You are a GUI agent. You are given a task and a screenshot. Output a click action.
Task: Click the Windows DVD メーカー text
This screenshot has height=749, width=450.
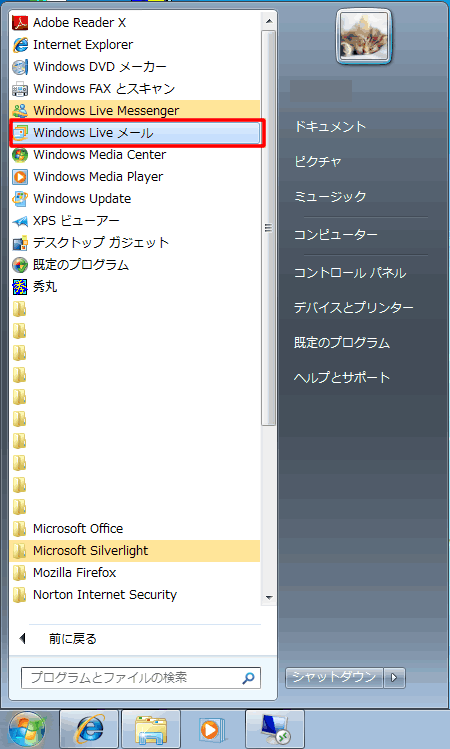[x=100, y=66]
